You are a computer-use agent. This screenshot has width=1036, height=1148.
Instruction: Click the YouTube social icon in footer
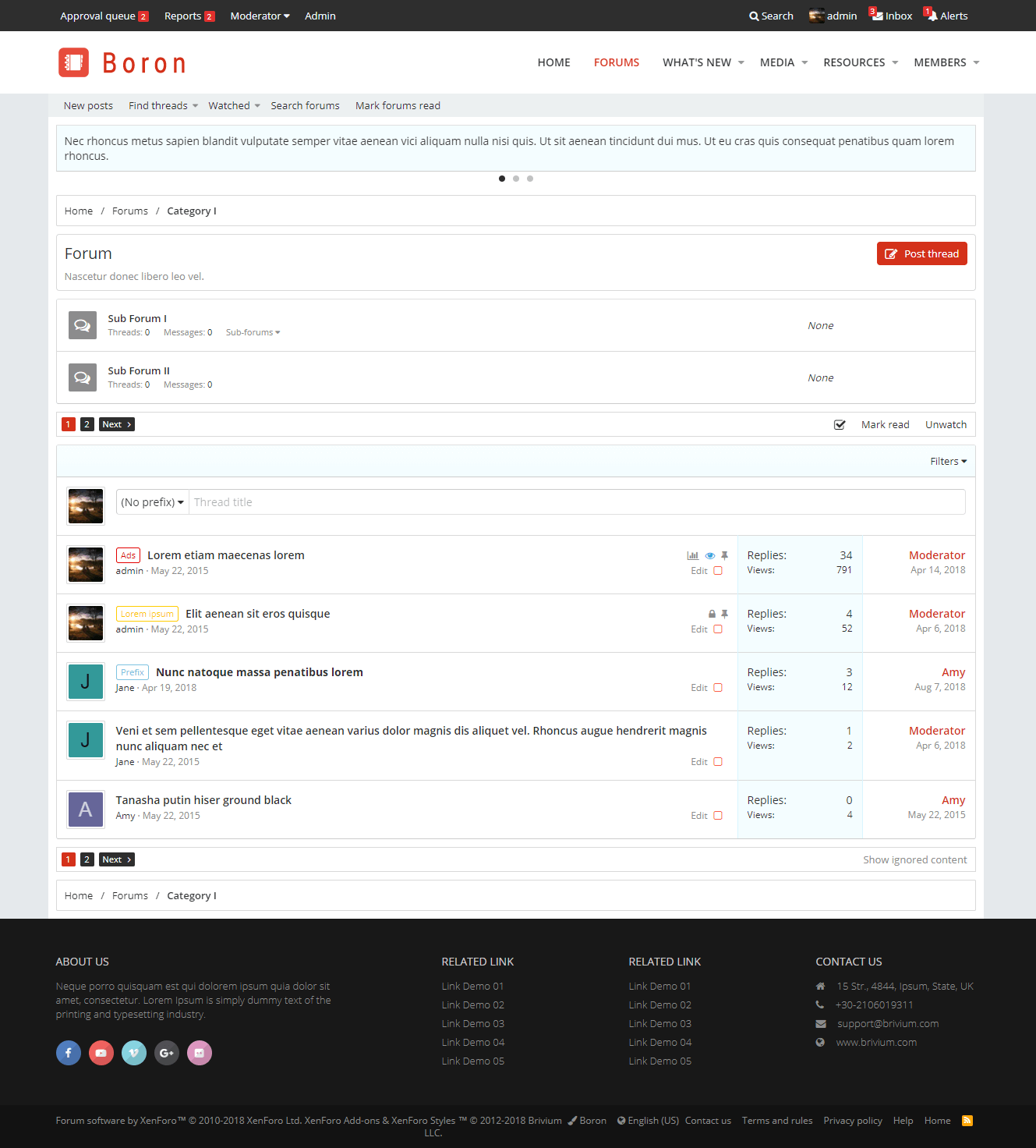click(101, 1053)
